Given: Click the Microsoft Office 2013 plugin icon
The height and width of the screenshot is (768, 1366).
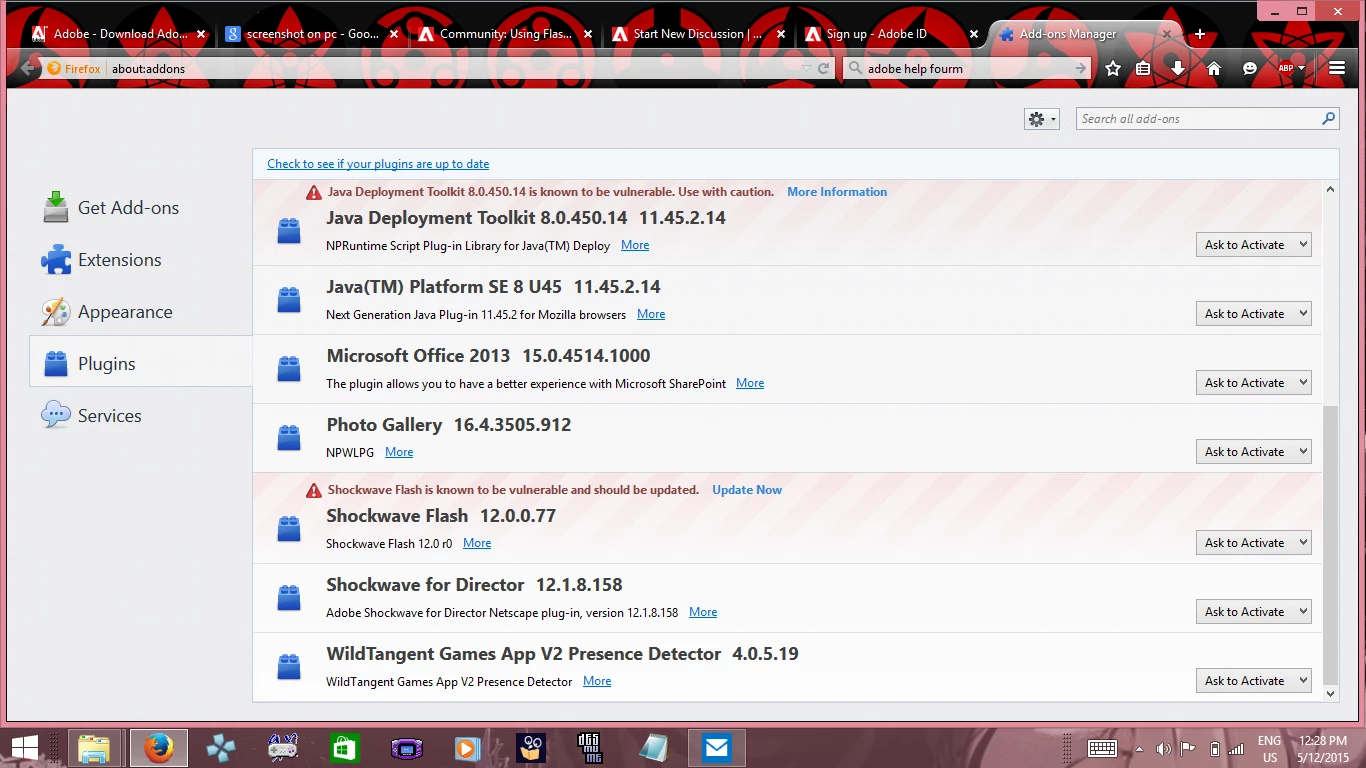Looking at the screenshot, I should pyautogui.click(x=289, y=369).
